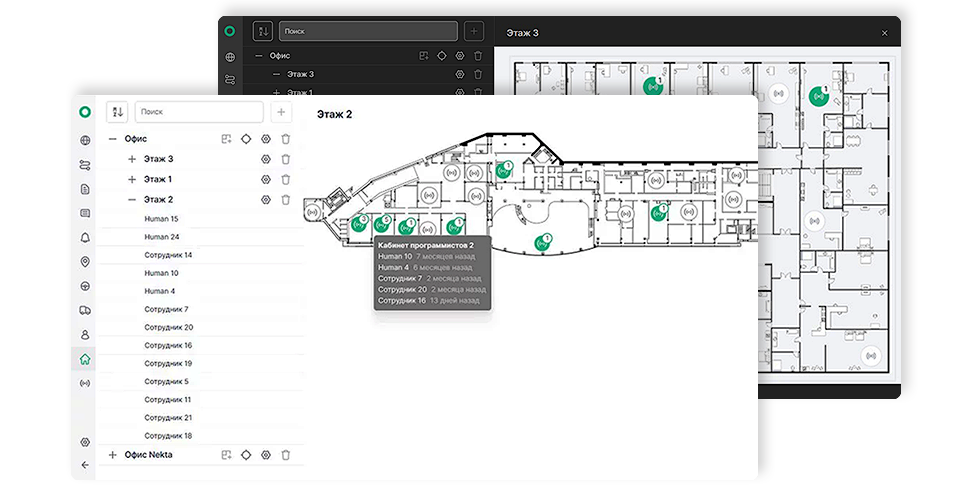Open settings gear for Офис Nekta

point(266,455)
